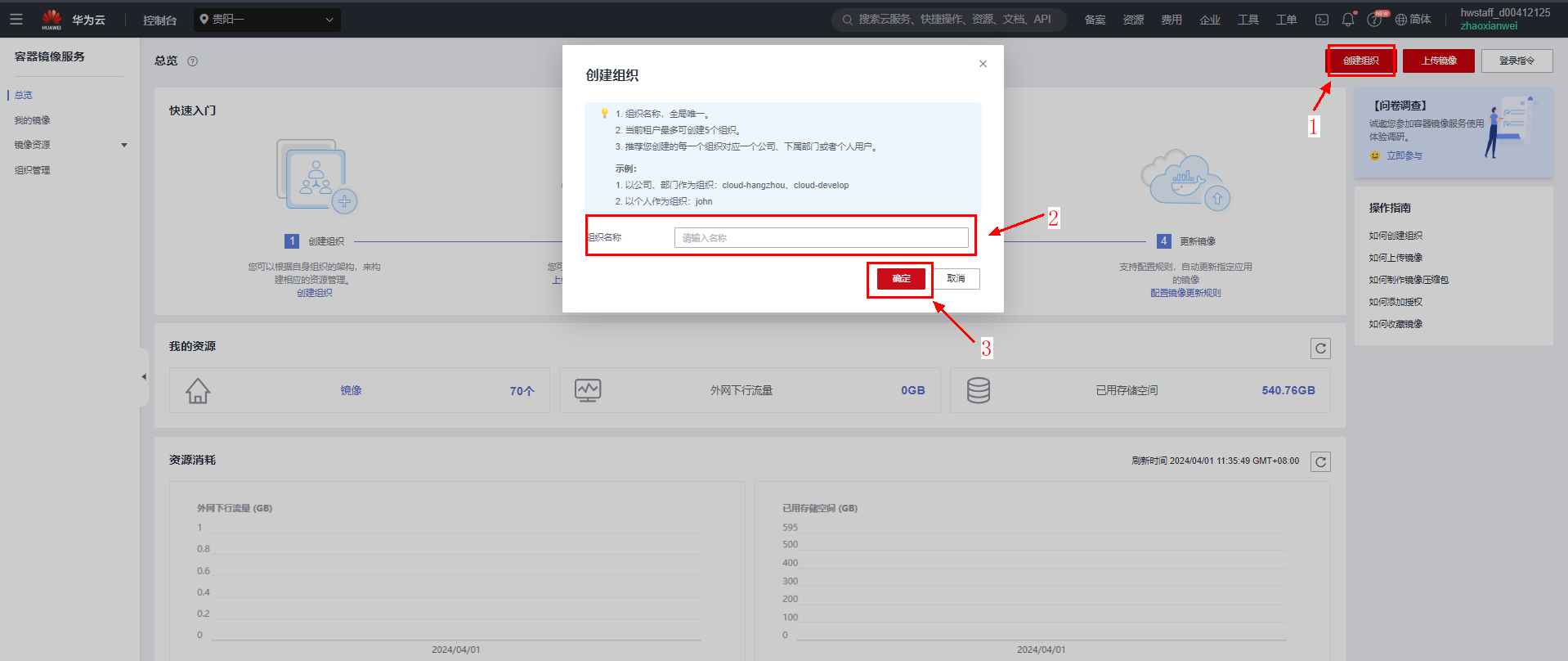The image size is (1568, 661).
Task: Open the 资源 menu
Action: 1133,20
